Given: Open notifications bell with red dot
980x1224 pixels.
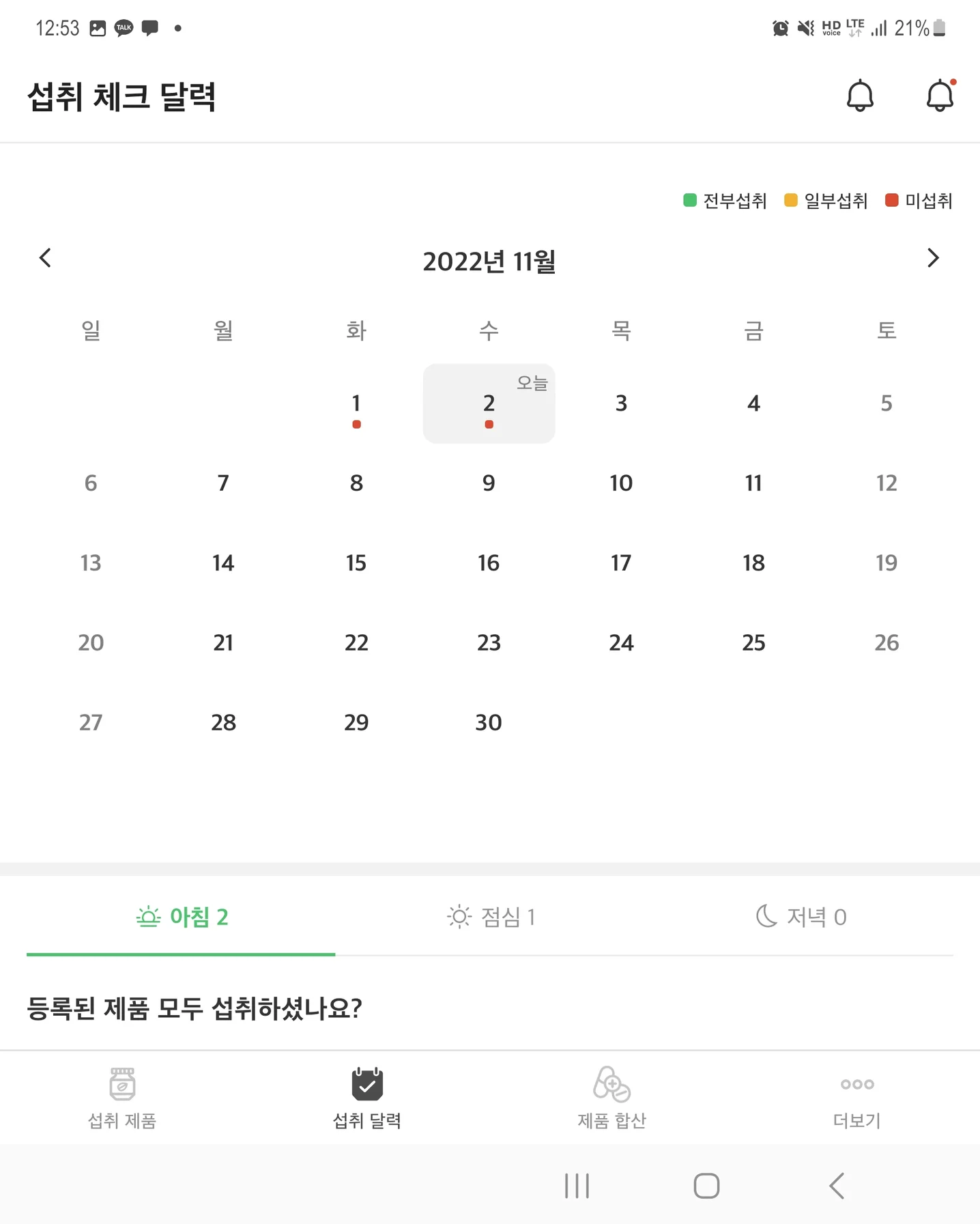Looking at the screenshot, I should point(940,96).
